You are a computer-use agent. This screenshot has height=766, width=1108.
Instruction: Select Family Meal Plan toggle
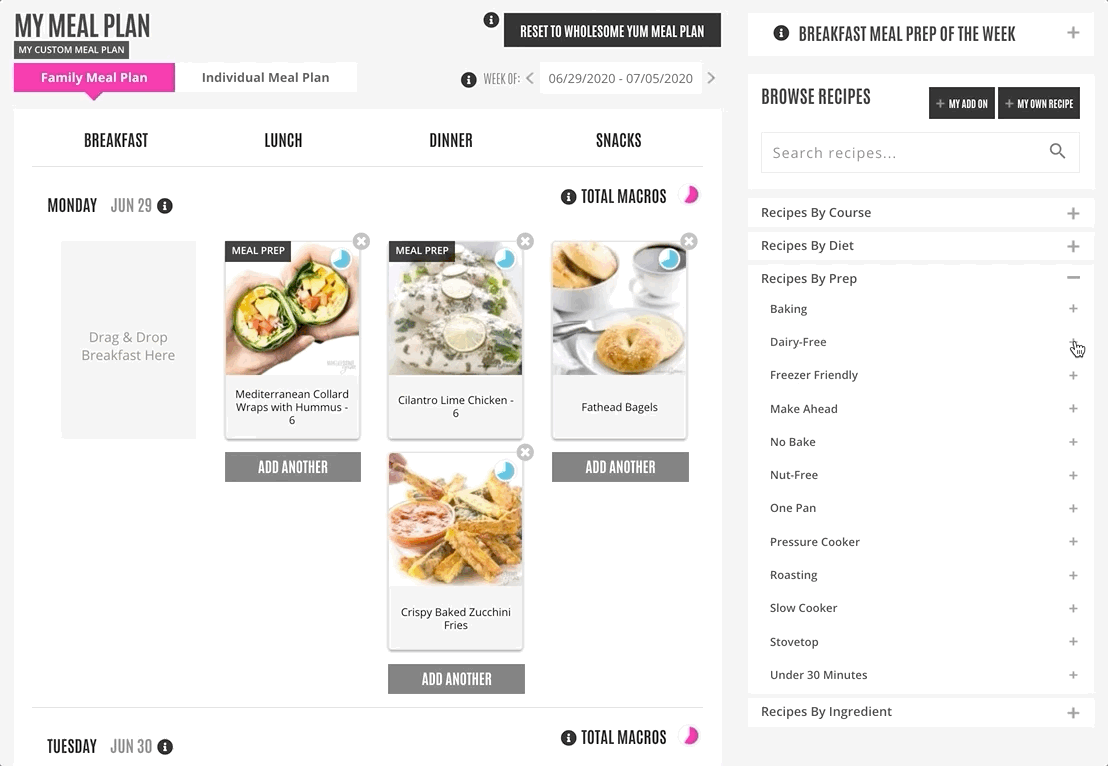point(94,78)
